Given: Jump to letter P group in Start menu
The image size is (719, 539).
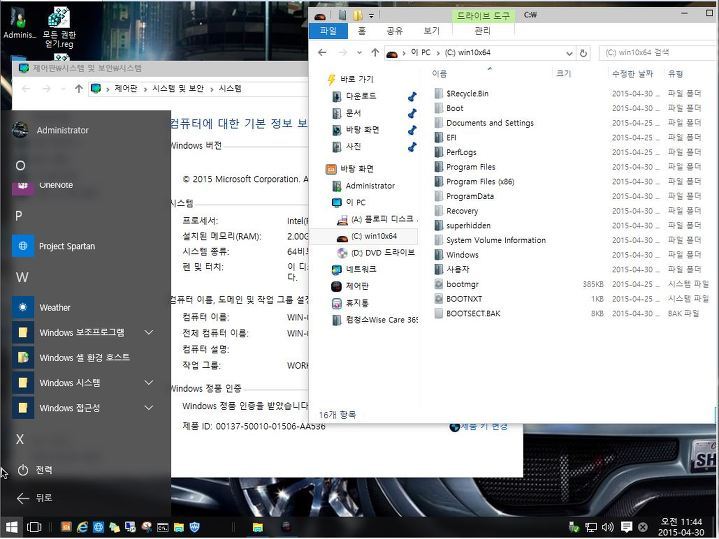Looking at the screenshot, I should tap(19, 216).
